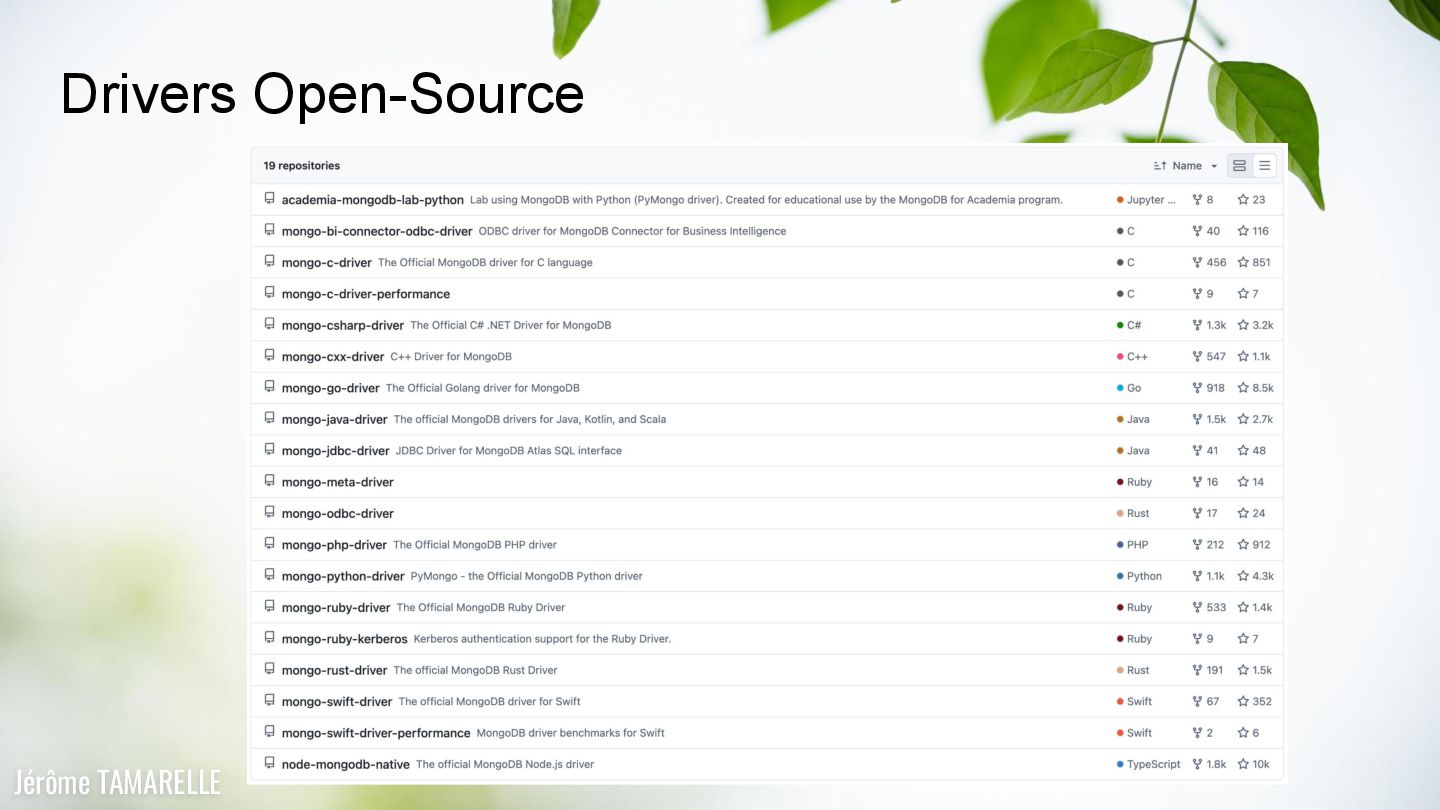Click the fork icon showing 918 forks
The width and height of the screenshot is (1440, 810).
(x=1197, y=388)
